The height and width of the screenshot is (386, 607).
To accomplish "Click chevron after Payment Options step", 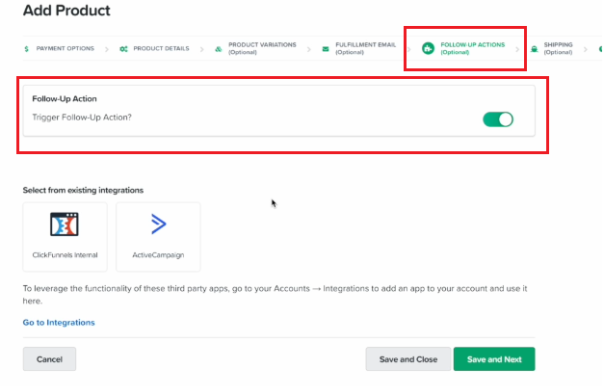I will pyautogui.click(x=107, y=49).
